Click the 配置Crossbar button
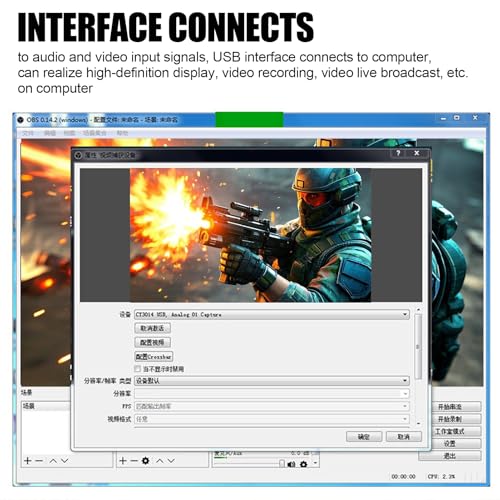This screenshot has width=500, height=500. click(x=154, y=357)
